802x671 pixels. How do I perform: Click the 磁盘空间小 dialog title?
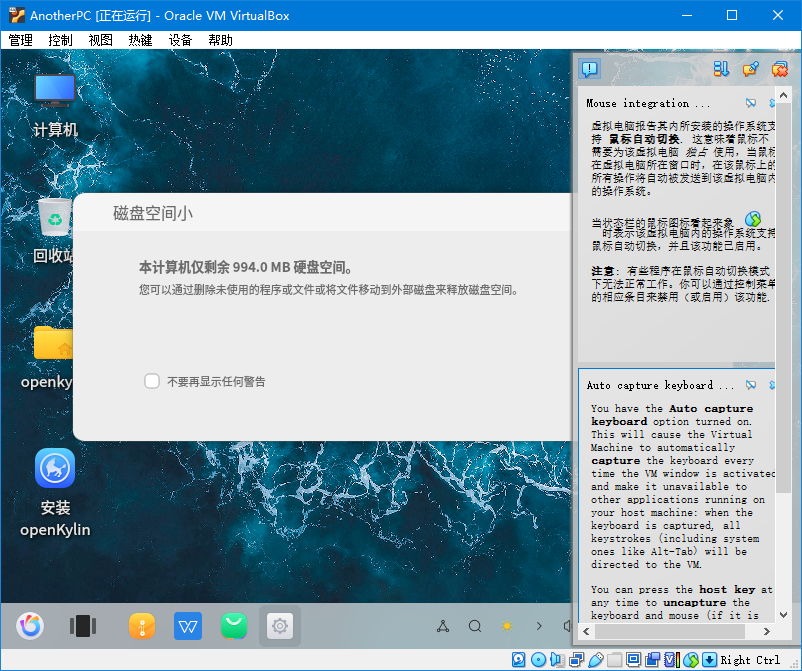click(152, 213)
